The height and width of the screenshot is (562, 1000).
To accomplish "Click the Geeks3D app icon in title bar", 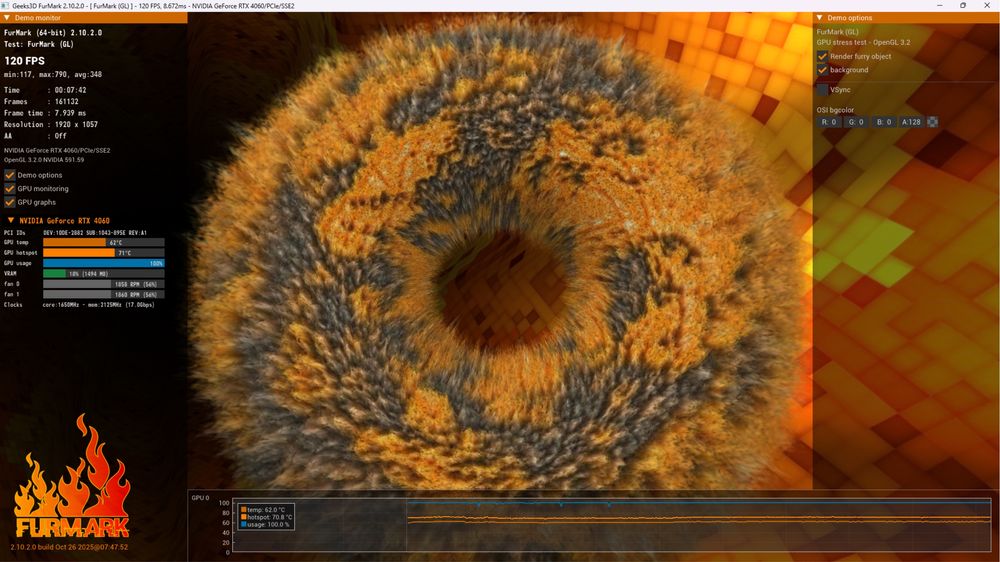I will pos(6,6).
